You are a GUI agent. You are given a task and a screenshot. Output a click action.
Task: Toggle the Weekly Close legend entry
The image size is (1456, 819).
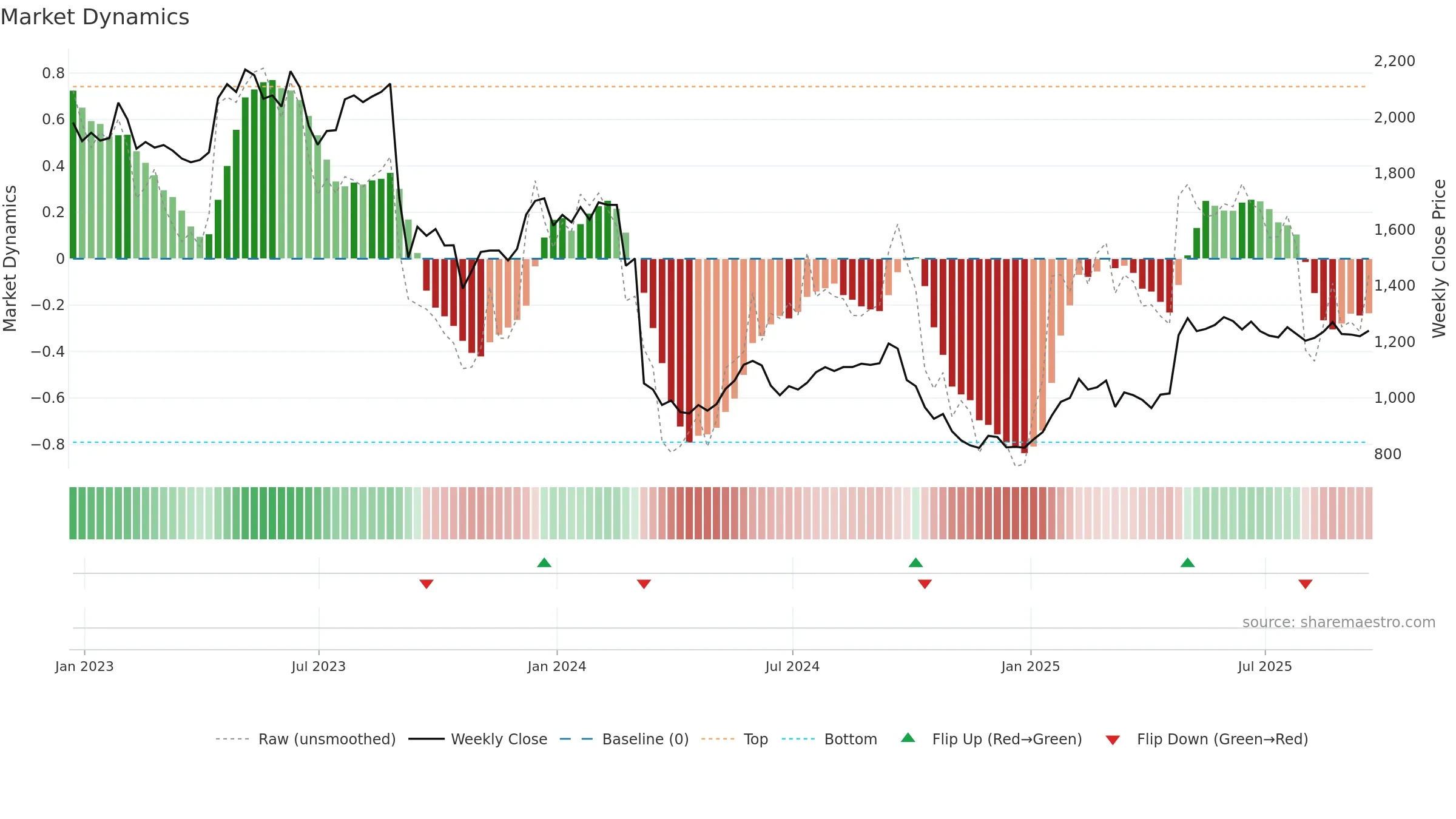477,739
